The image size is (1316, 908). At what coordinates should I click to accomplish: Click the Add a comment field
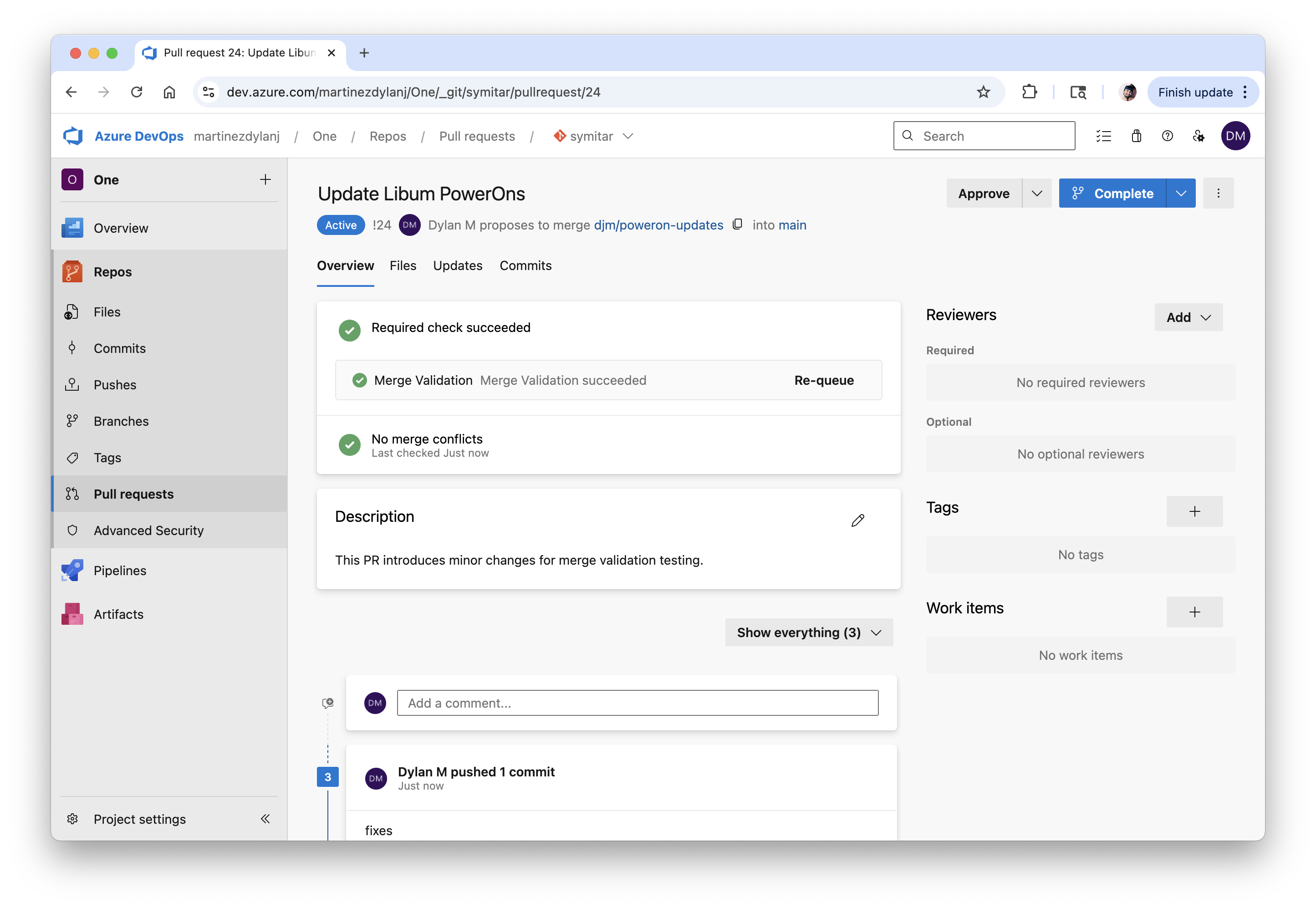[x=638, y=703]
